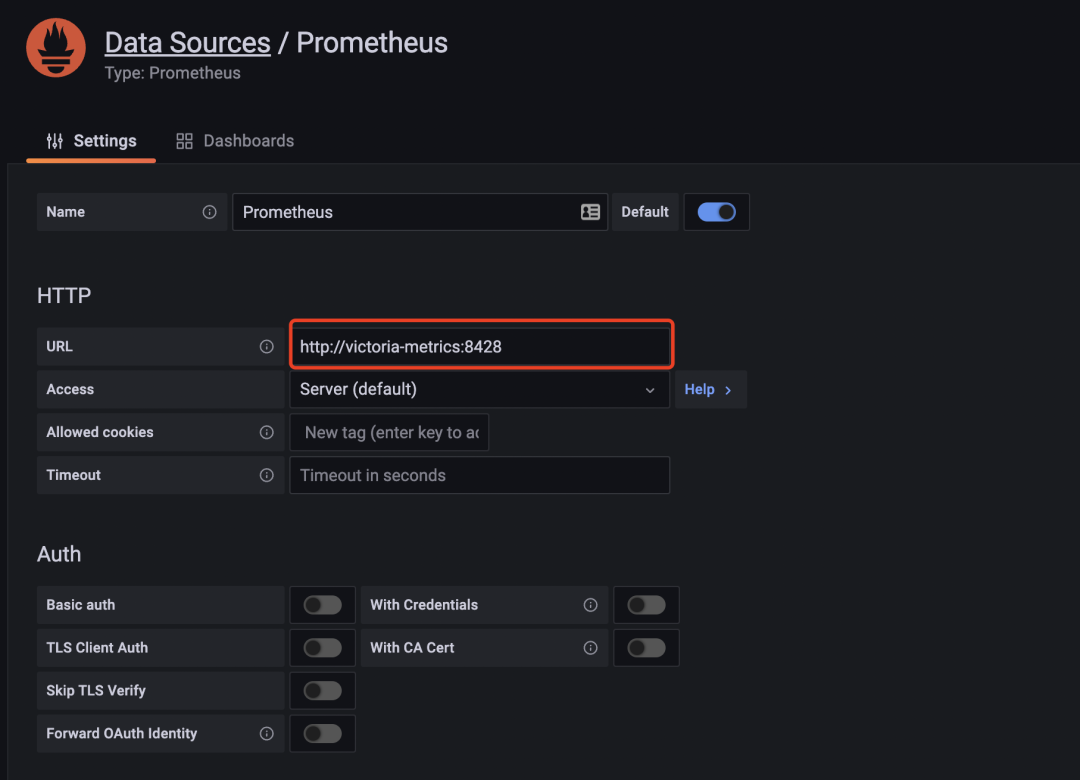Go to Data Sources breadcrumb link
The image size is (1080, 780).
(x=188, y=43)
